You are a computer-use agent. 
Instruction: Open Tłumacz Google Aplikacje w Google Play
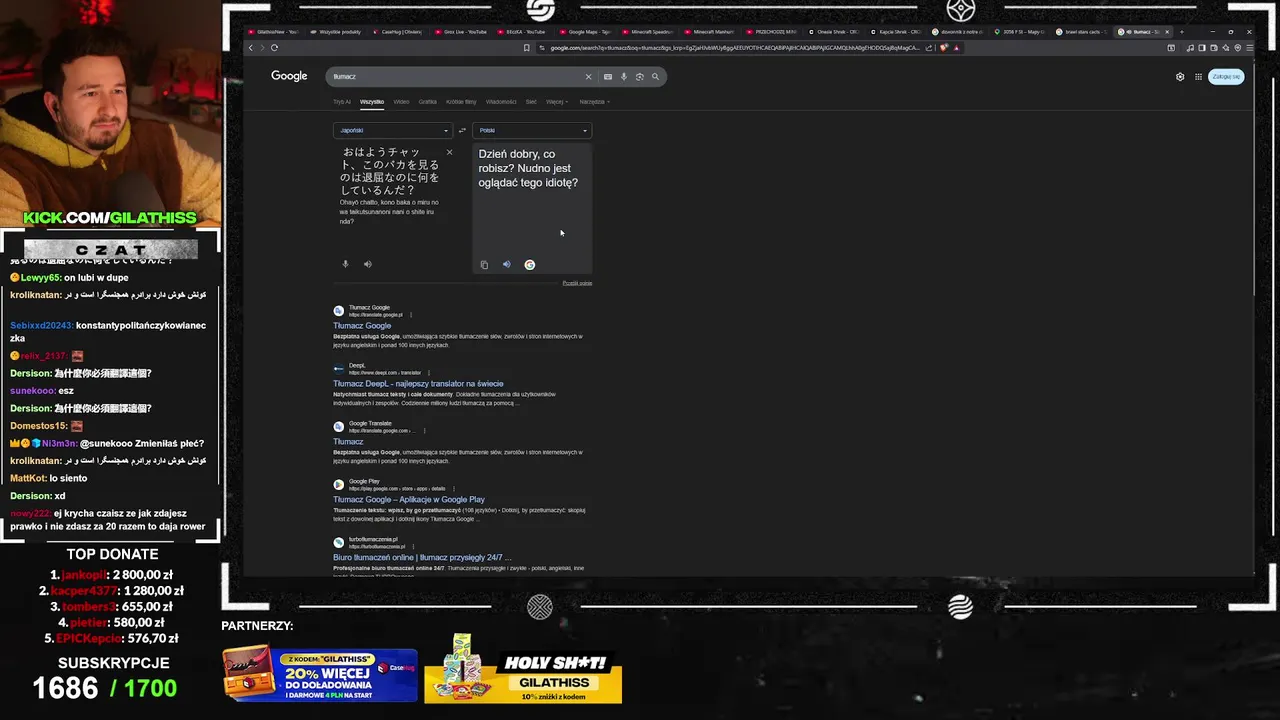coord(409,500)
